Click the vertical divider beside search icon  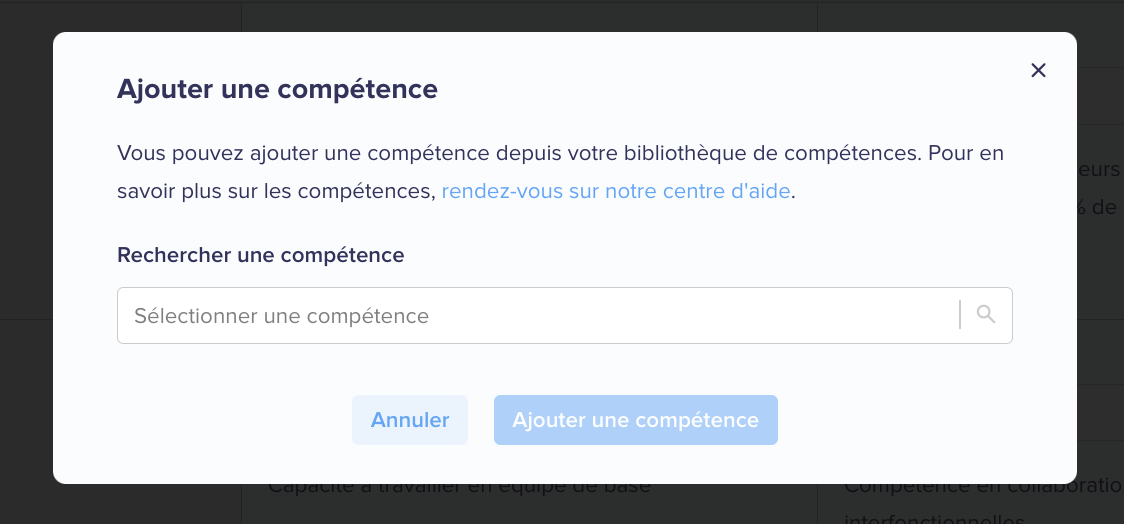pos(960,315)
